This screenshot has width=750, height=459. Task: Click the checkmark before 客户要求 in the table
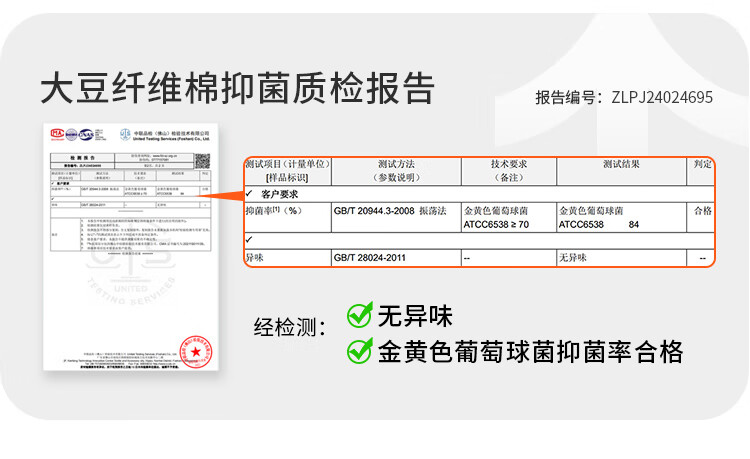(x=250, y=193)
